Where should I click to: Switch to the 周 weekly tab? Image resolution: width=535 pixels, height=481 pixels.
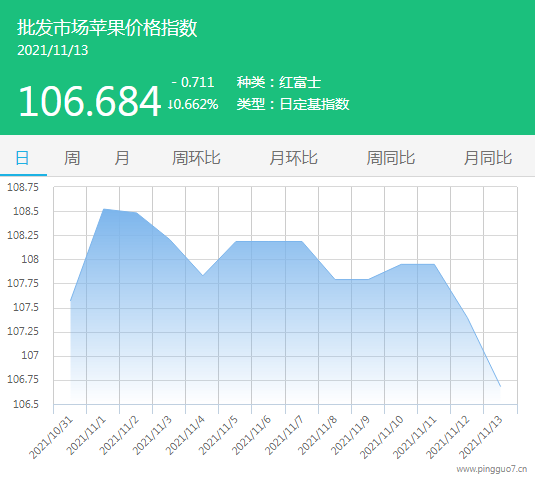tap(72, 158)
